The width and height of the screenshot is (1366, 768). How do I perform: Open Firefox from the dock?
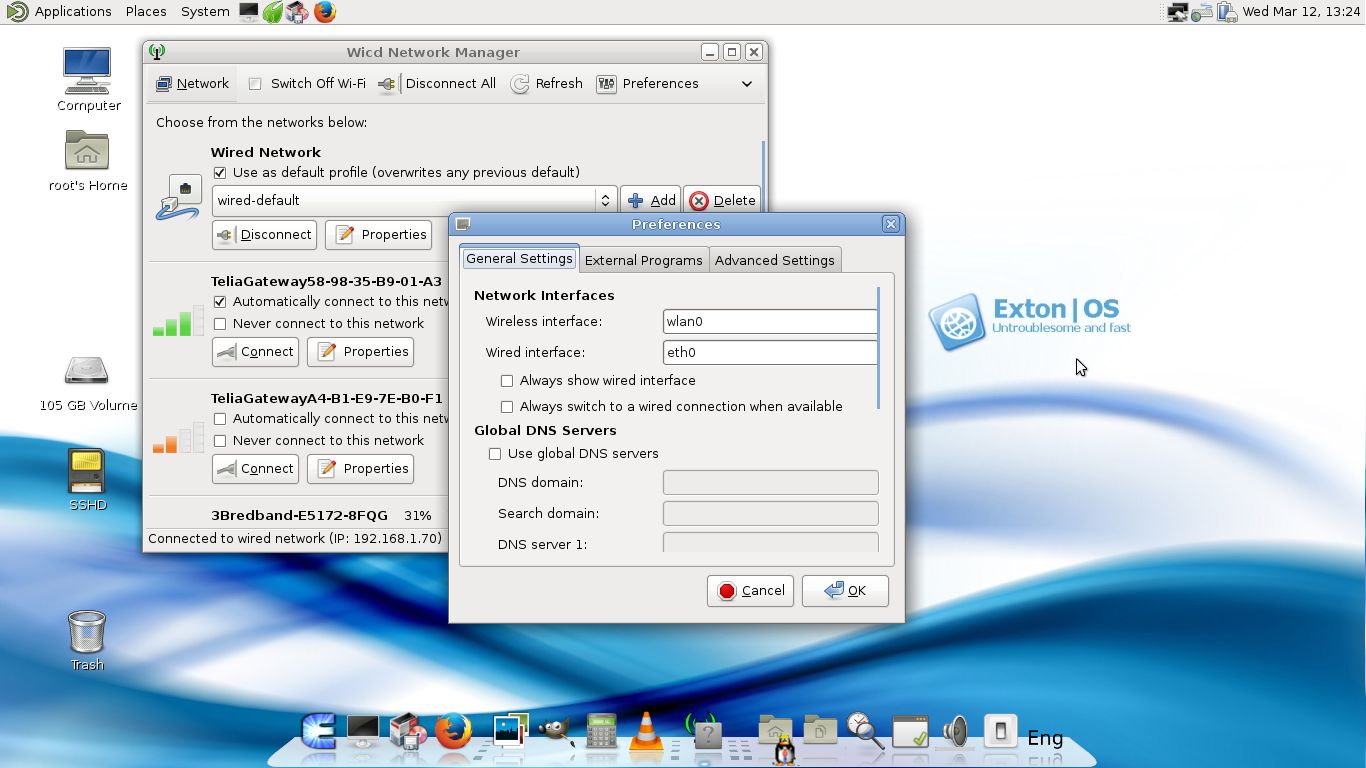[452, 732]
